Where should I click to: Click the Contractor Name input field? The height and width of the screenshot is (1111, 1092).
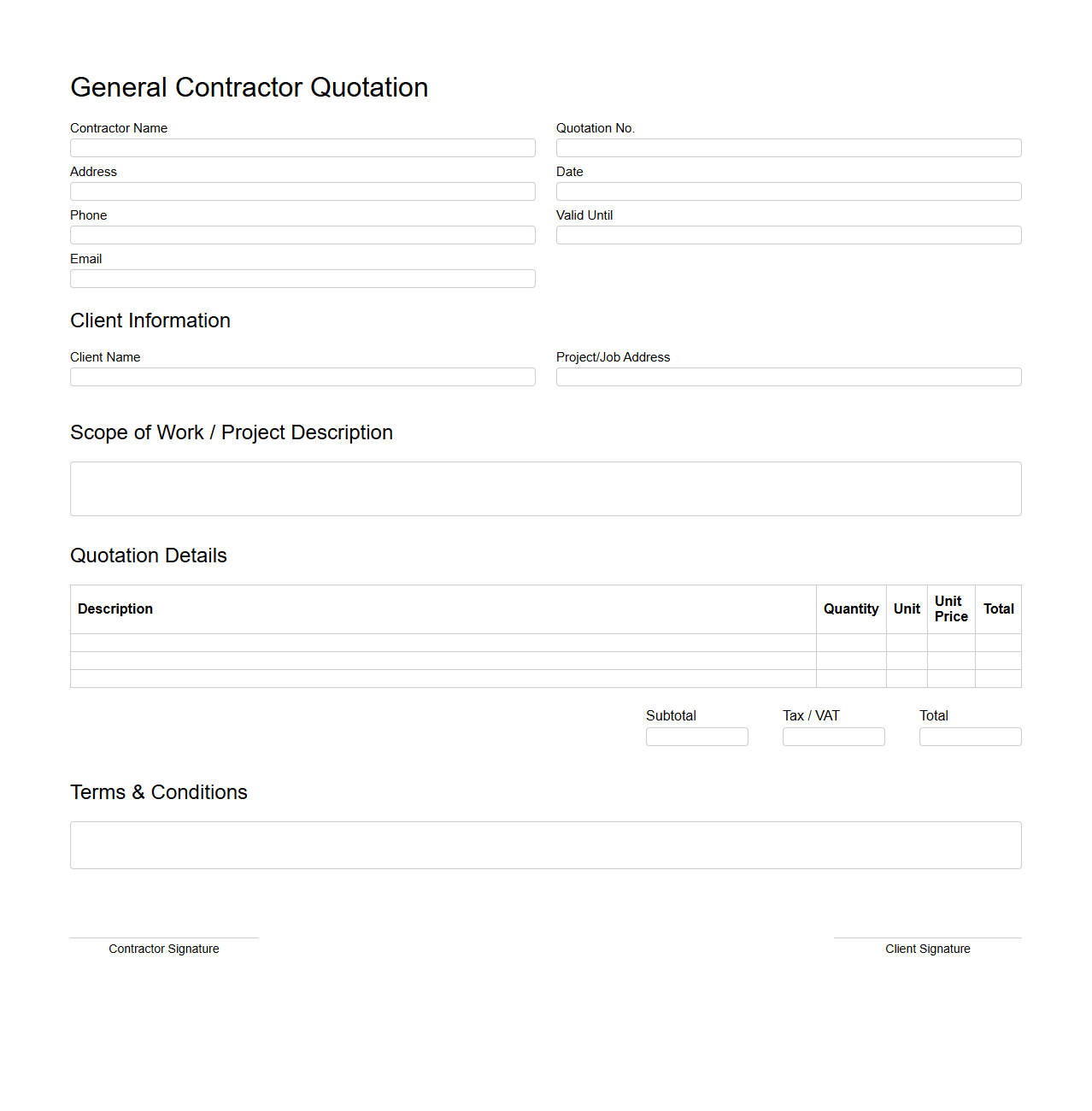302,147
